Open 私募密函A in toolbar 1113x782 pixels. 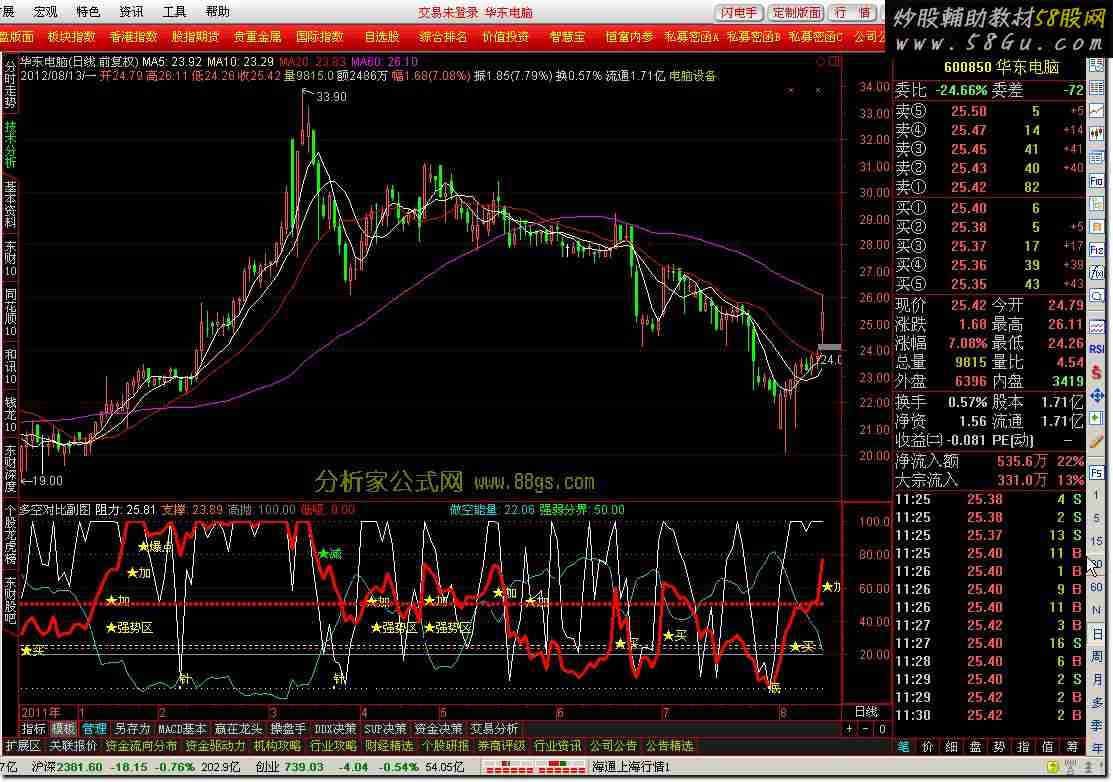[691, 37]
